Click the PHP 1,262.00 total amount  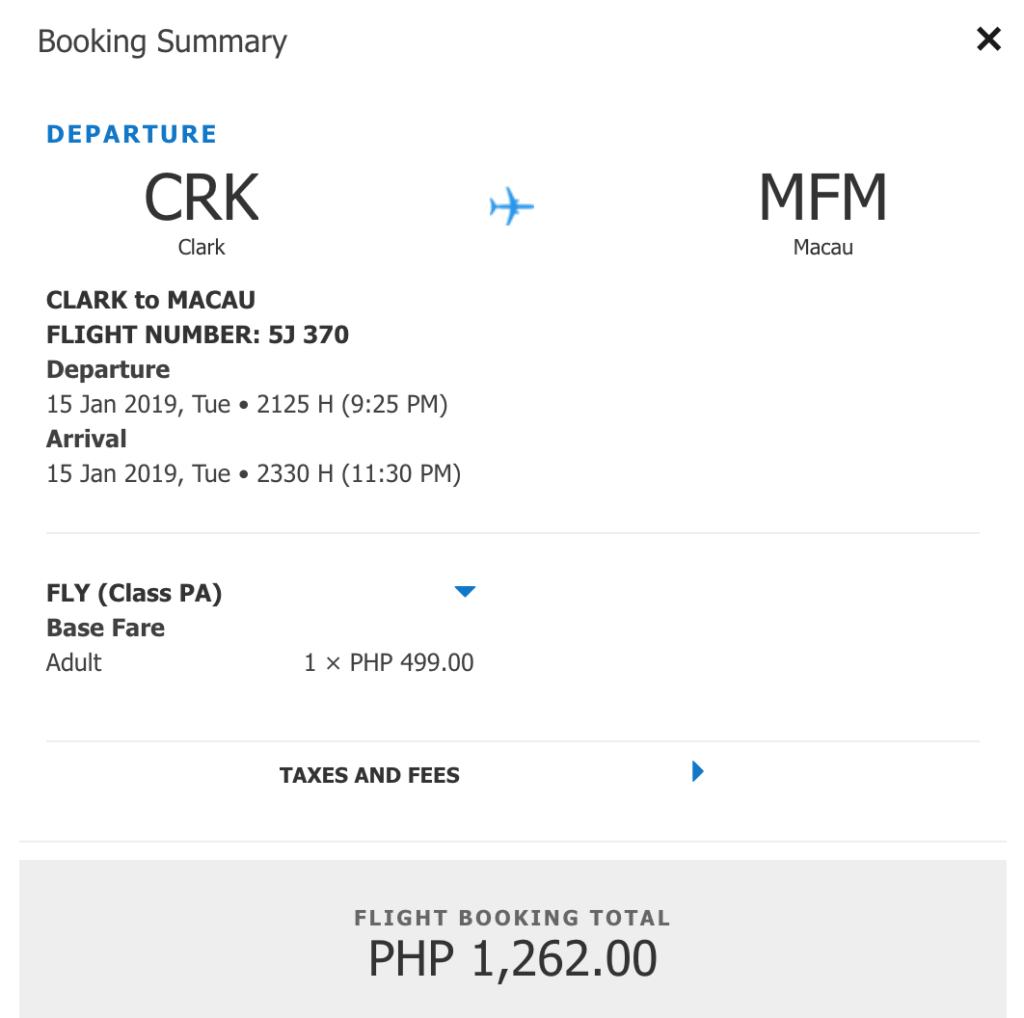(513, 959)
